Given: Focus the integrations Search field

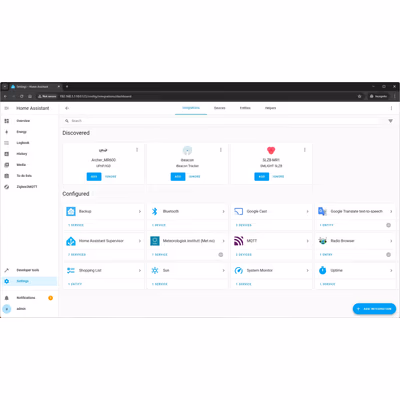Looking at the screenshot, I should 223,121.
